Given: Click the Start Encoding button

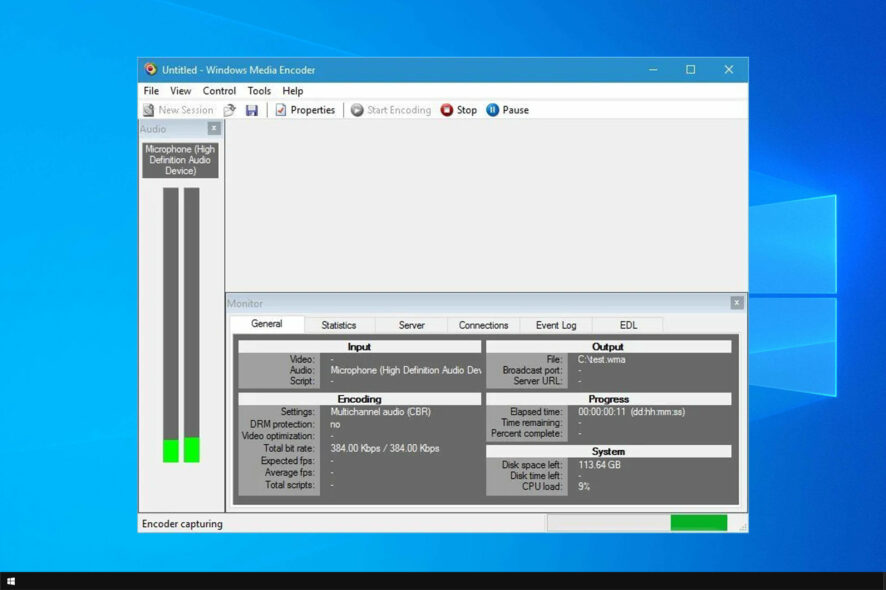Looking at the screenshot, I should click(x=391, y=110).
